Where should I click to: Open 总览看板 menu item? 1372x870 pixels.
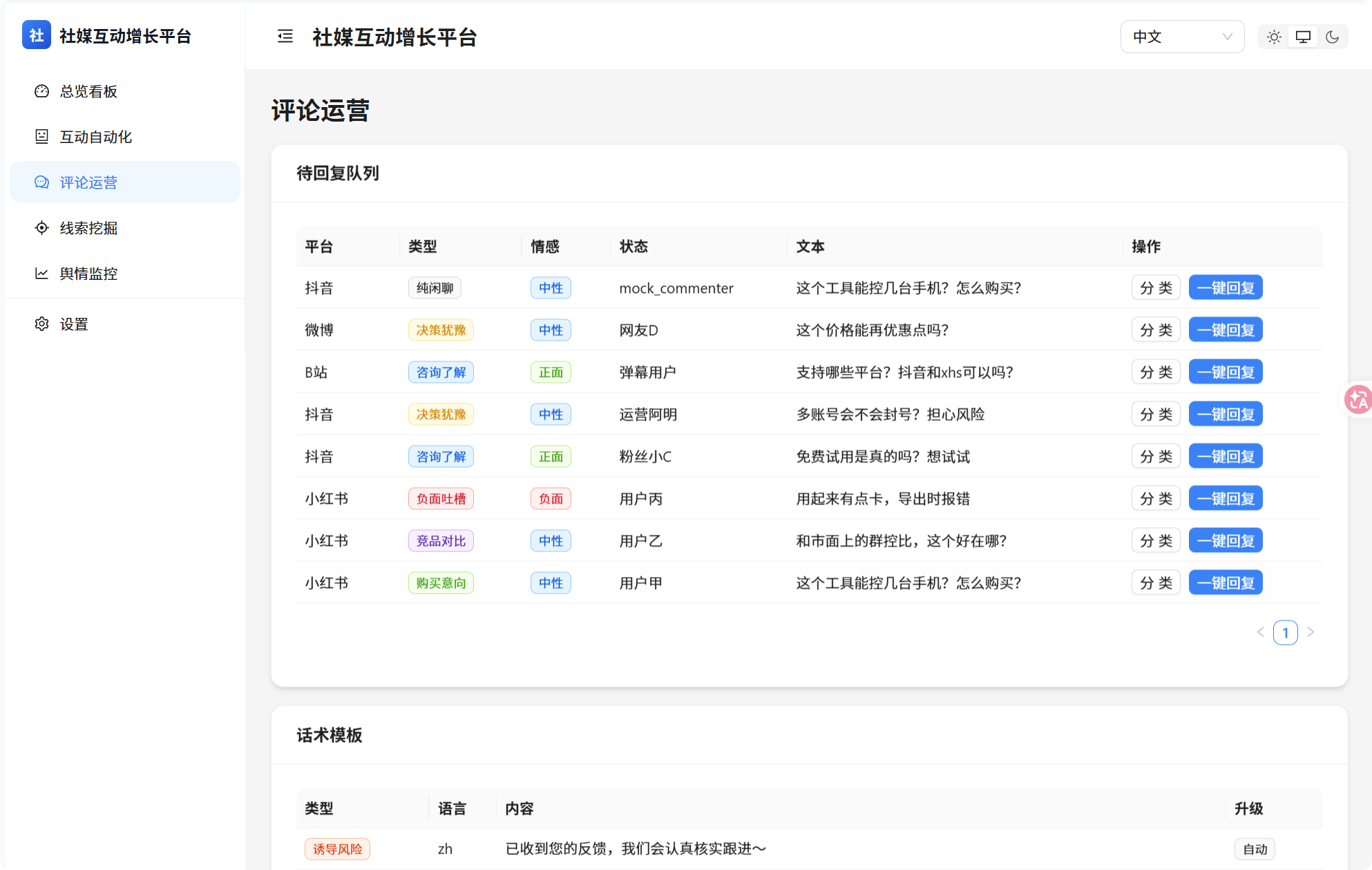click(x=125, y=91)
